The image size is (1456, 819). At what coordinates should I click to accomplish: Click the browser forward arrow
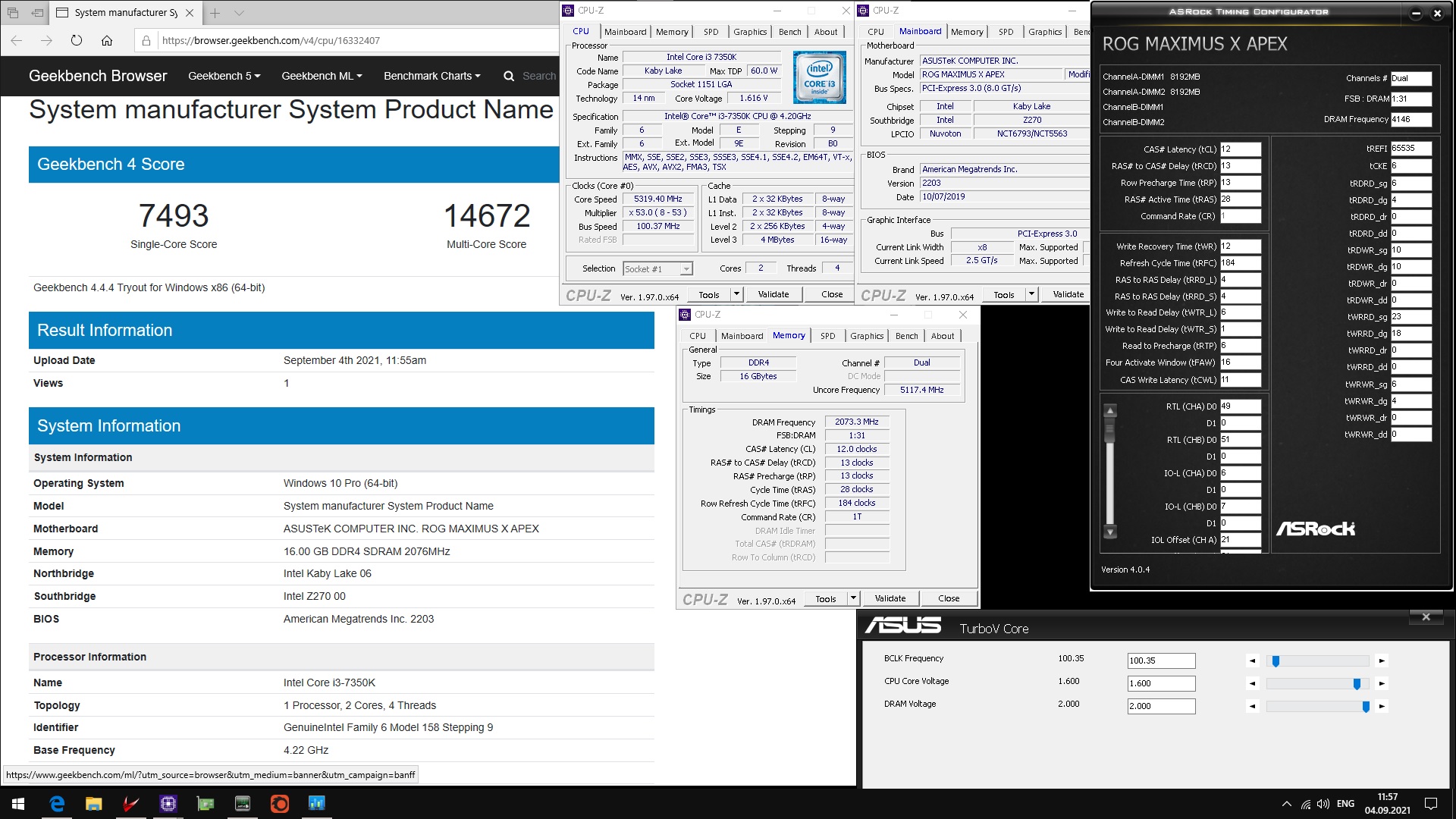[46, 40]
